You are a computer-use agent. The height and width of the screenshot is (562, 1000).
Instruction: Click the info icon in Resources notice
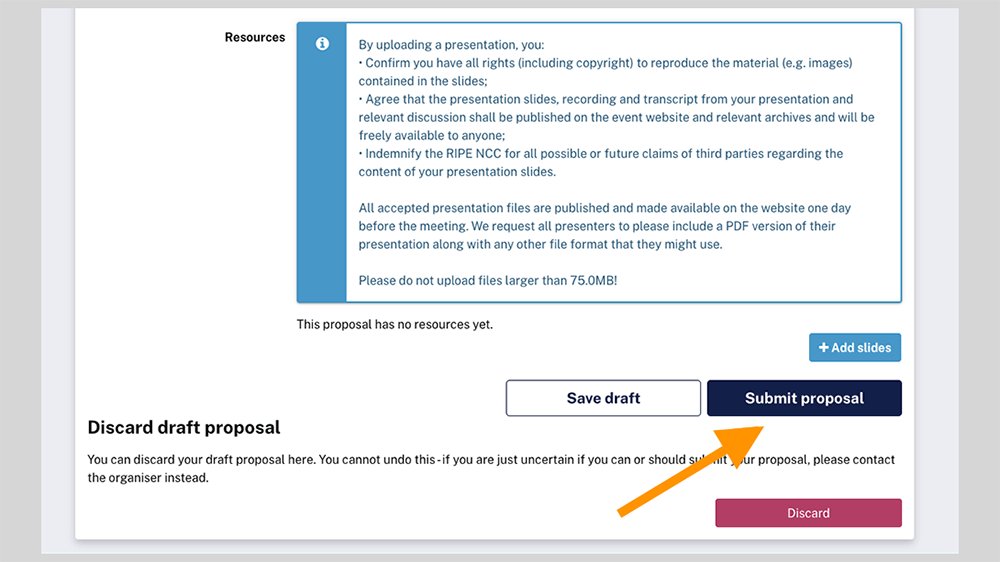(322, 45)
